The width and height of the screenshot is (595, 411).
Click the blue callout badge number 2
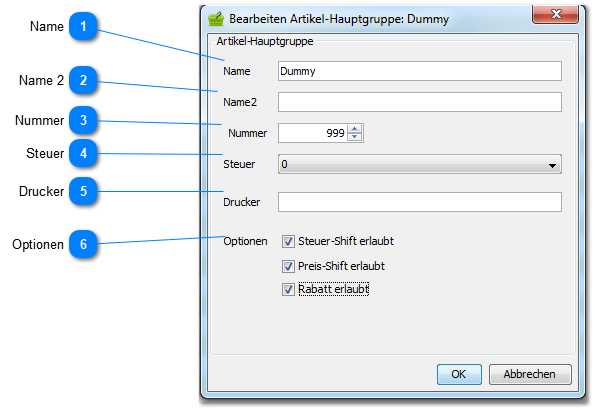coord(83,80)
